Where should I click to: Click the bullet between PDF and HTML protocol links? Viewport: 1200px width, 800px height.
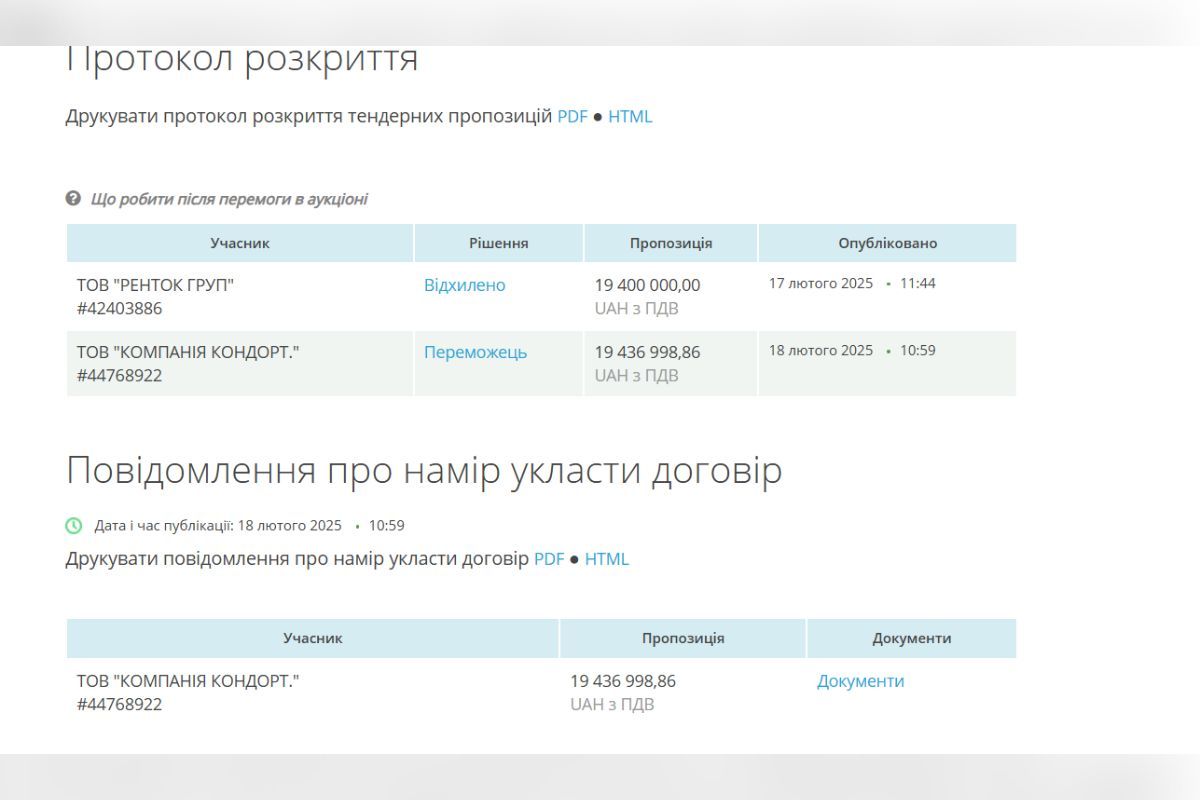click(598, 116)
